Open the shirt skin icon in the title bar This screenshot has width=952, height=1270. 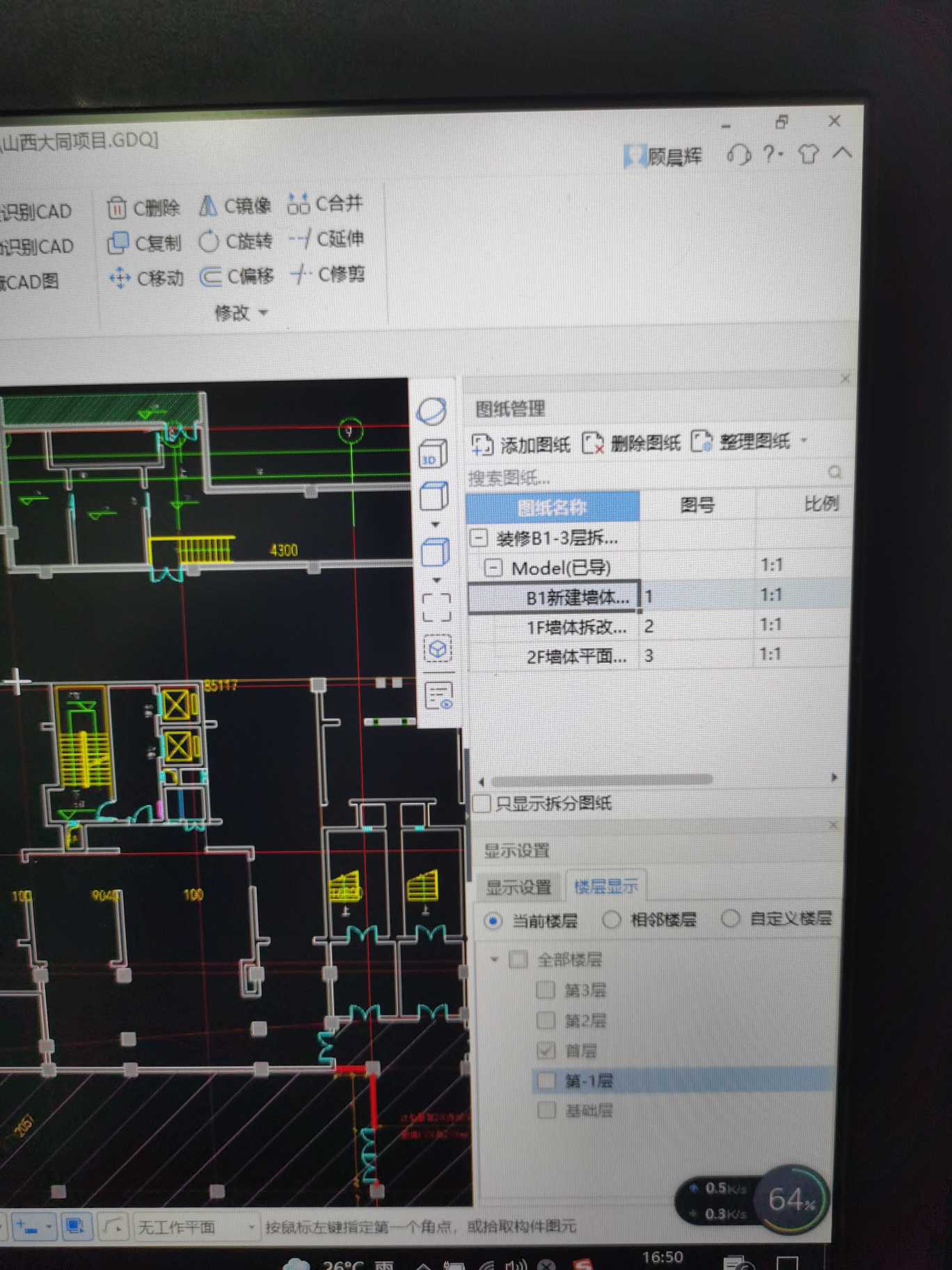808,153
